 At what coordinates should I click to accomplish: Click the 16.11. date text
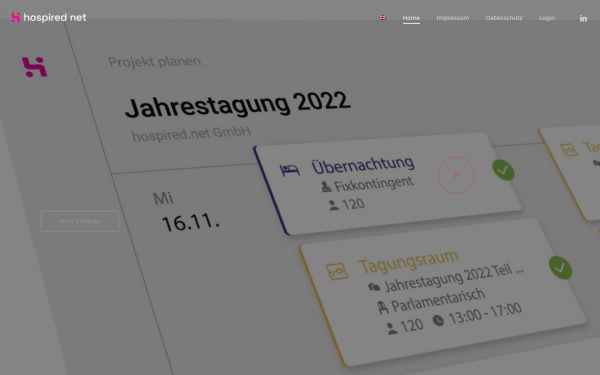pos(191,222)
